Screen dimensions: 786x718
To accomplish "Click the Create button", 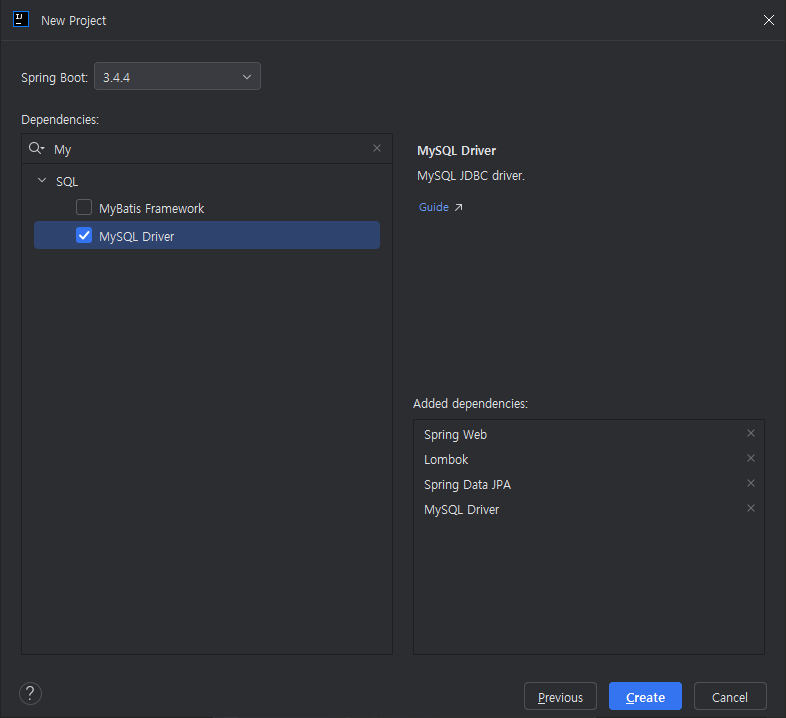I will tap(645, 696).
